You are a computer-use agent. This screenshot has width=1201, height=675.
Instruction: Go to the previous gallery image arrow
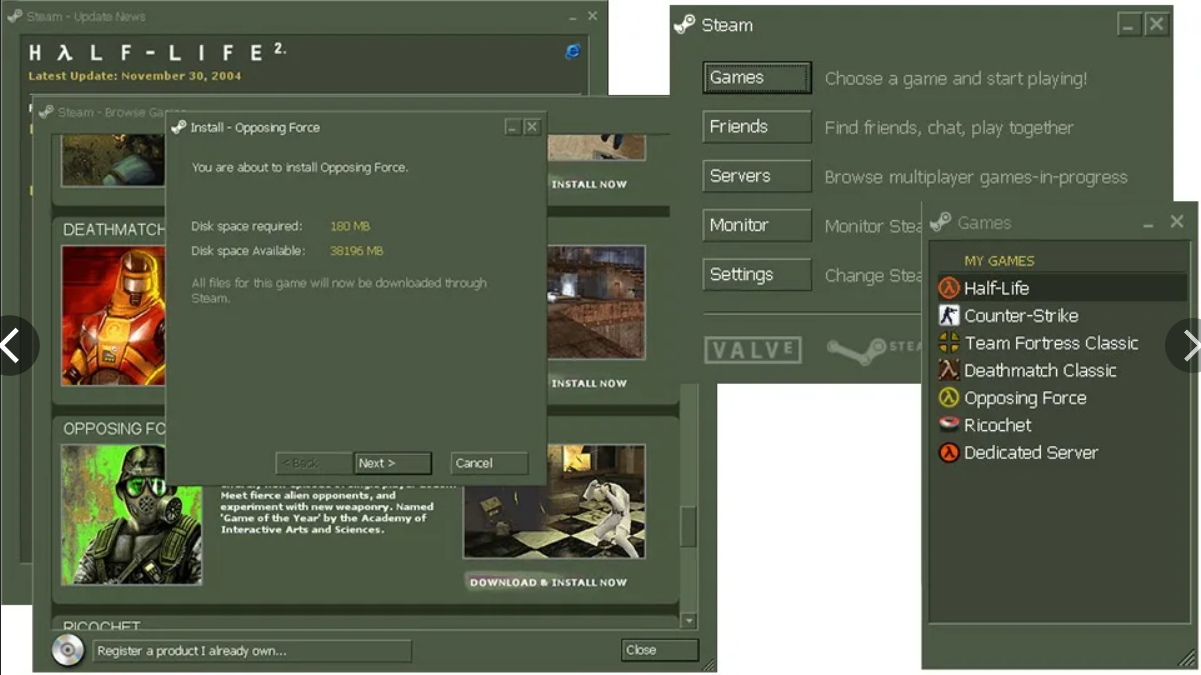click(14, 346)
